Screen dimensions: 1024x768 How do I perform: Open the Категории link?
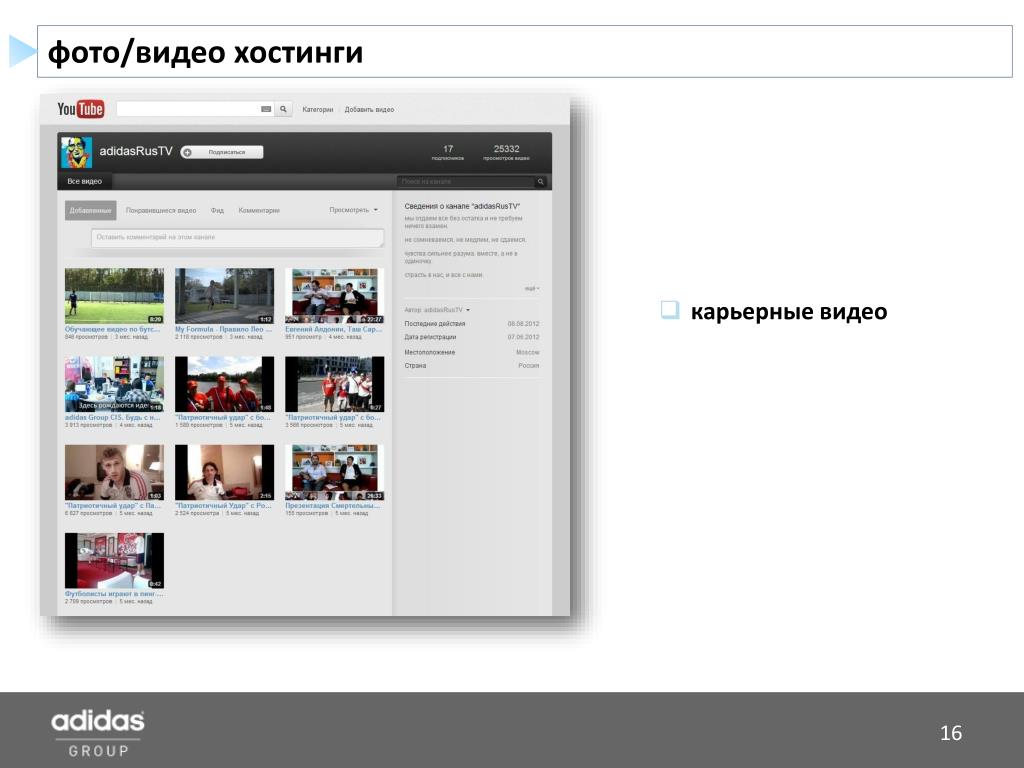tap(317, 109)
